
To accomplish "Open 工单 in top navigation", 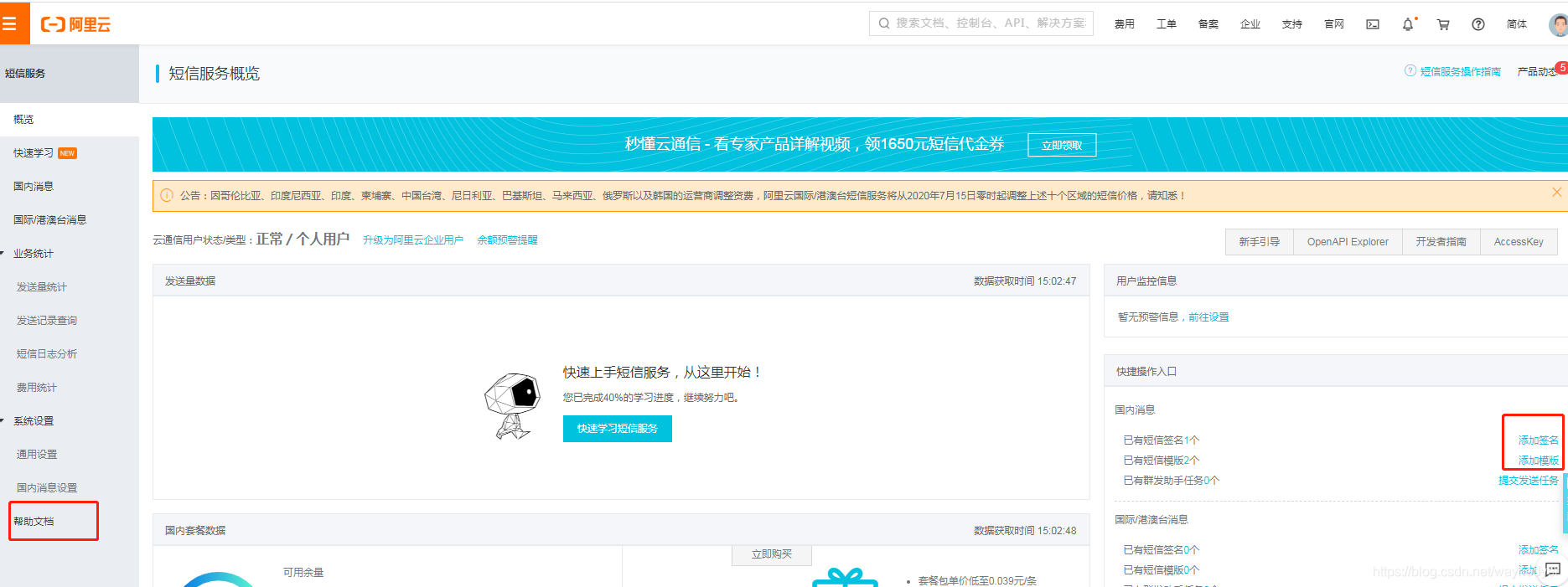I will tap(1166, 24).
